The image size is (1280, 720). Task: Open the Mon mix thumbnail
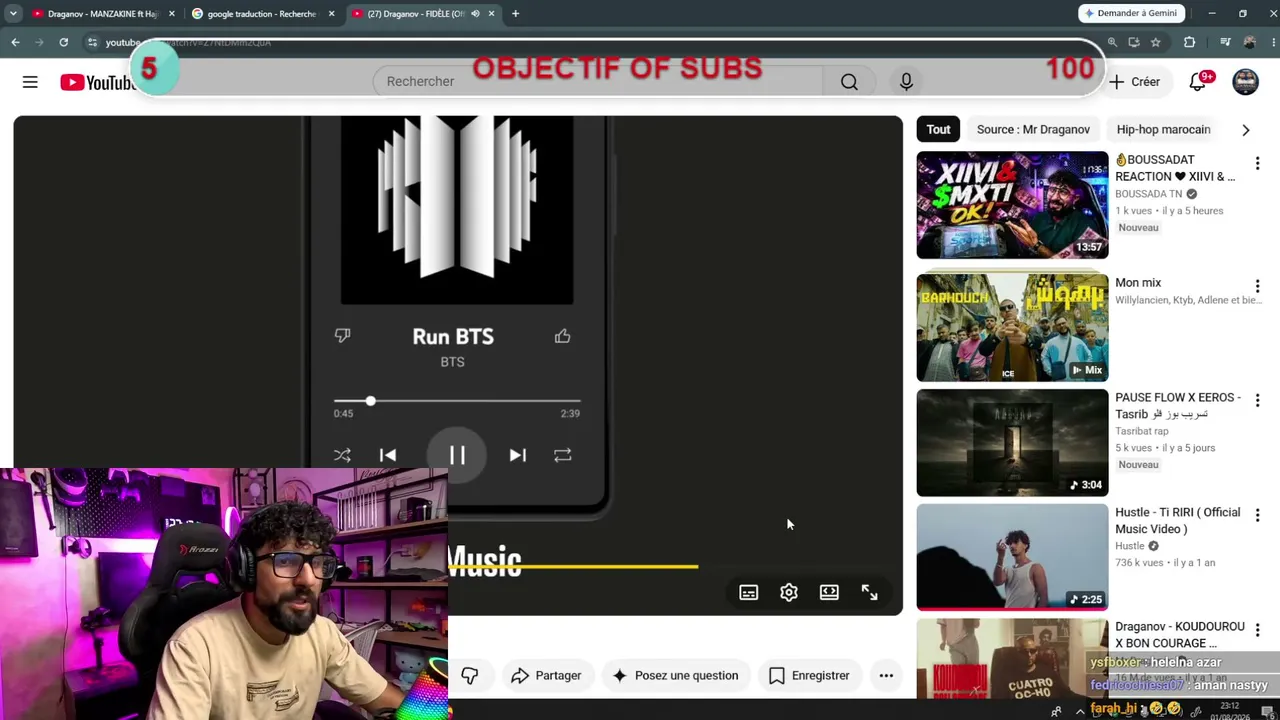click(x=1012, y=328)
